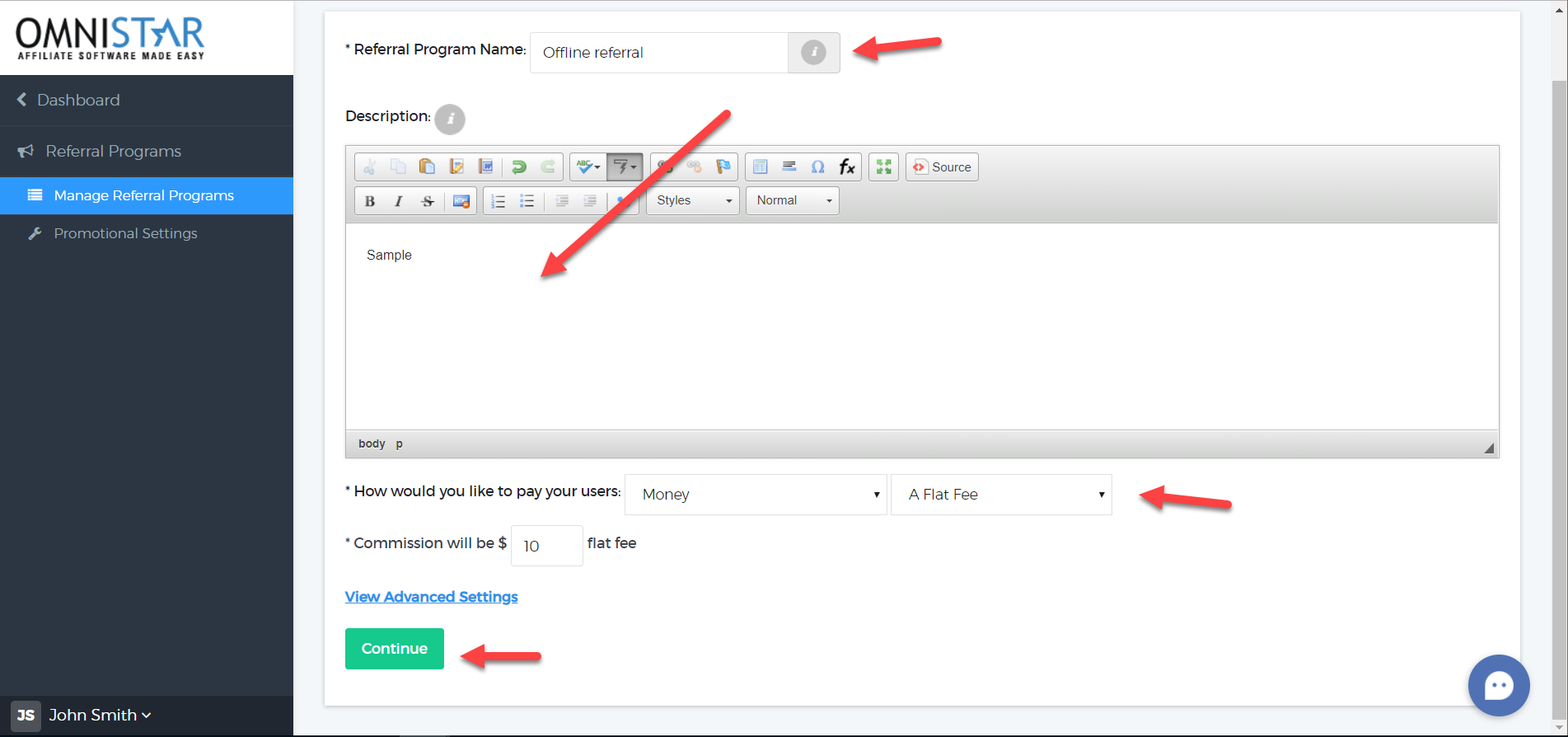Insert an anchor with flag icon
This screenshot has width=1568, height=737.
(723, 167)
